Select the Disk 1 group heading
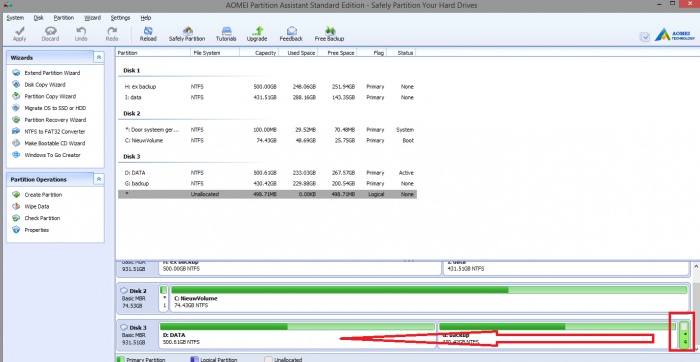700x362 pixels. coord(132,71)
